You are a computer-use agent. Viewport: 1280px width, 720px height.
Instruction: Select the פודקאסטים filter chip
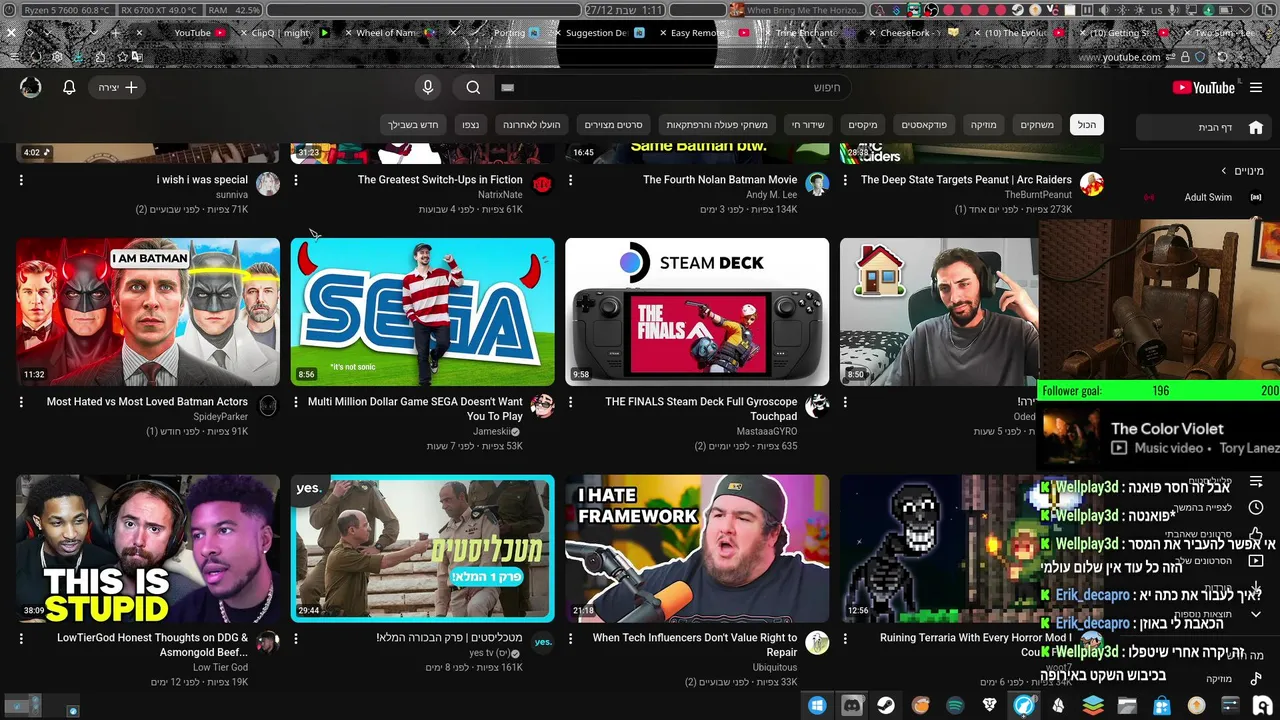coord(924,125)
